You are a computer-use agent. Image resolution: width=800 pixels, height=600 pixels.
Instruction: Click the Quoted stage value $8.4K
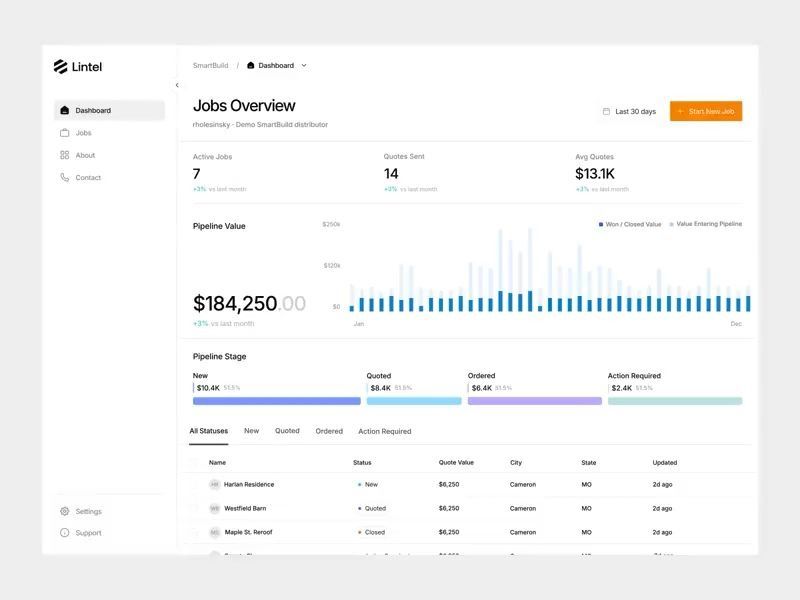click(381, 388)
